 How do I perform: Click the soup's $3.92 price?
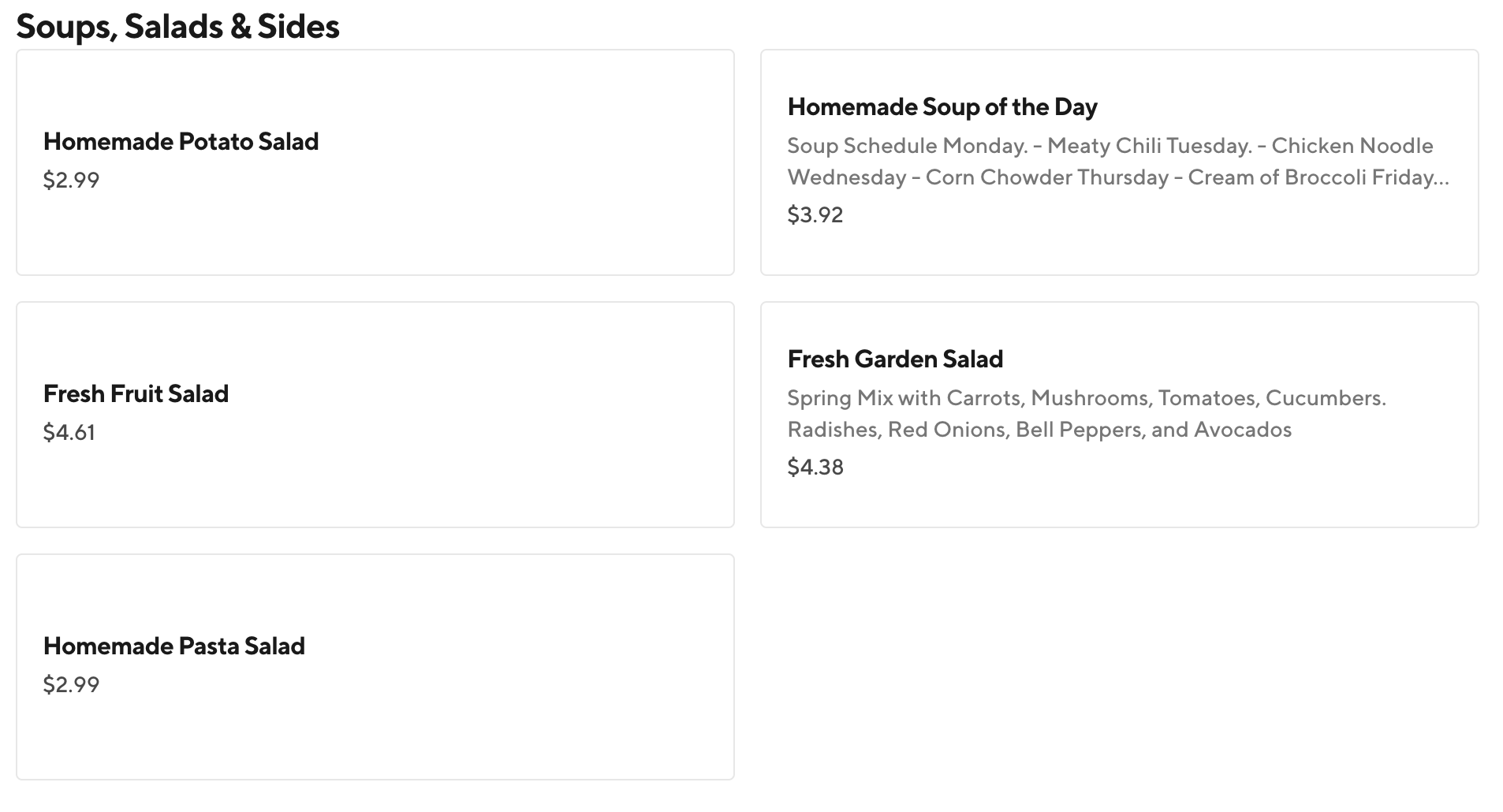click(815, 215)
